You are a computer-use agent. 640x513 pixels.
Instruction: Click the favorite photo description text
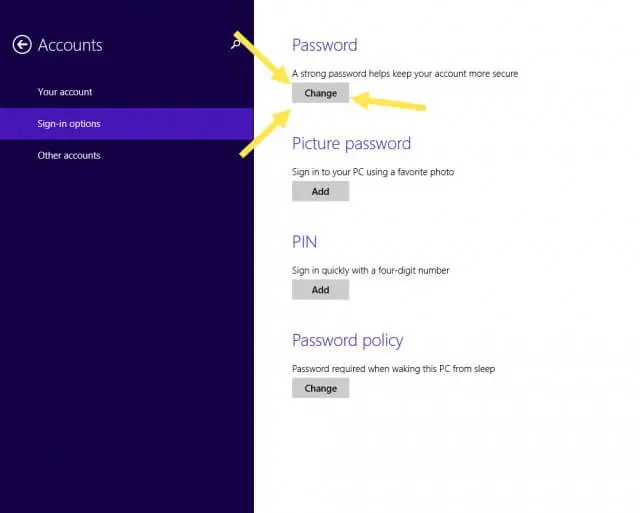click(373, 172)
